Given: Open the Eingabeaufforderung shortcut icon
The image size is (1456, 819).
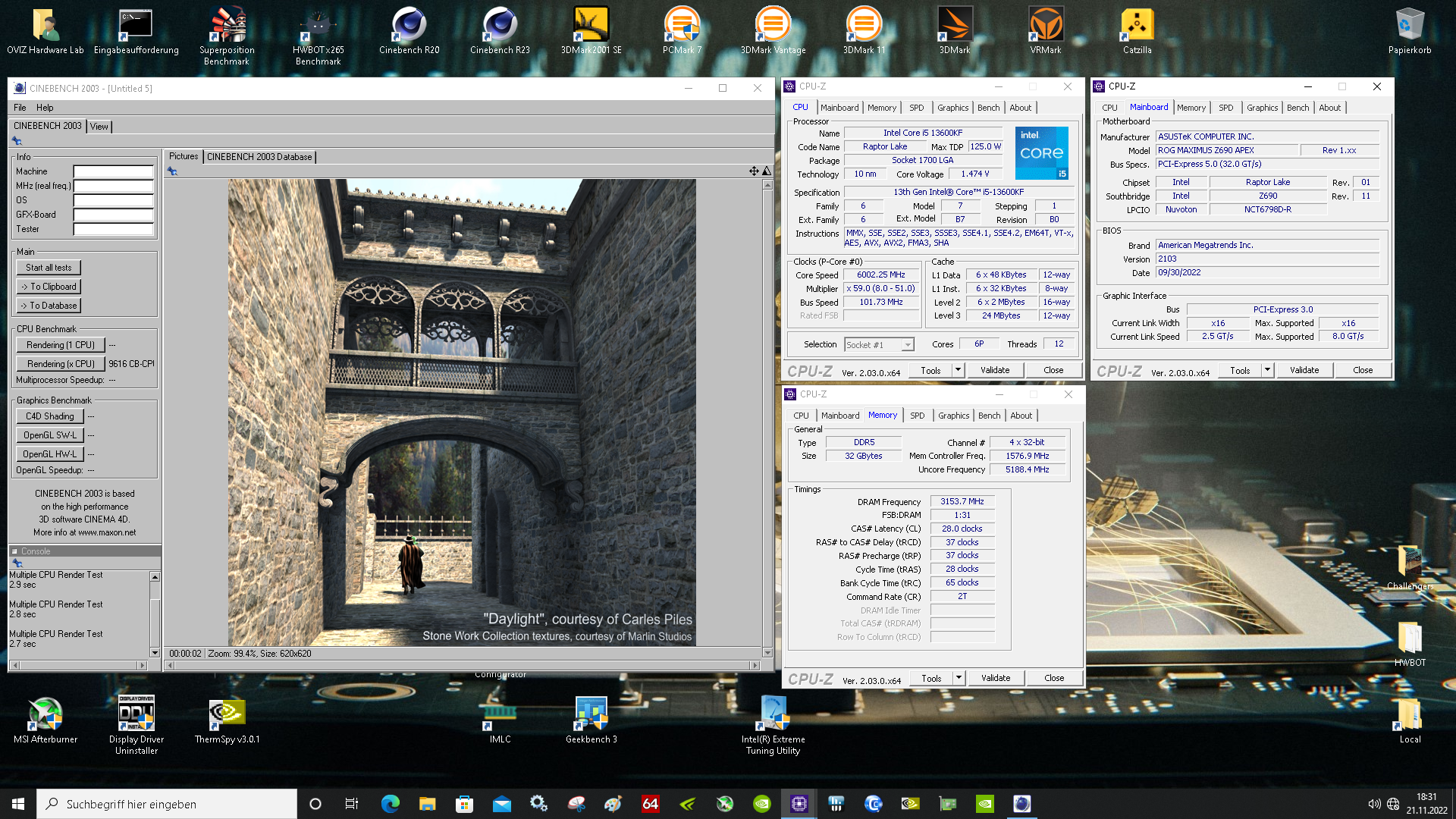Looking at the screenshot, I should (x=136, y=30).
